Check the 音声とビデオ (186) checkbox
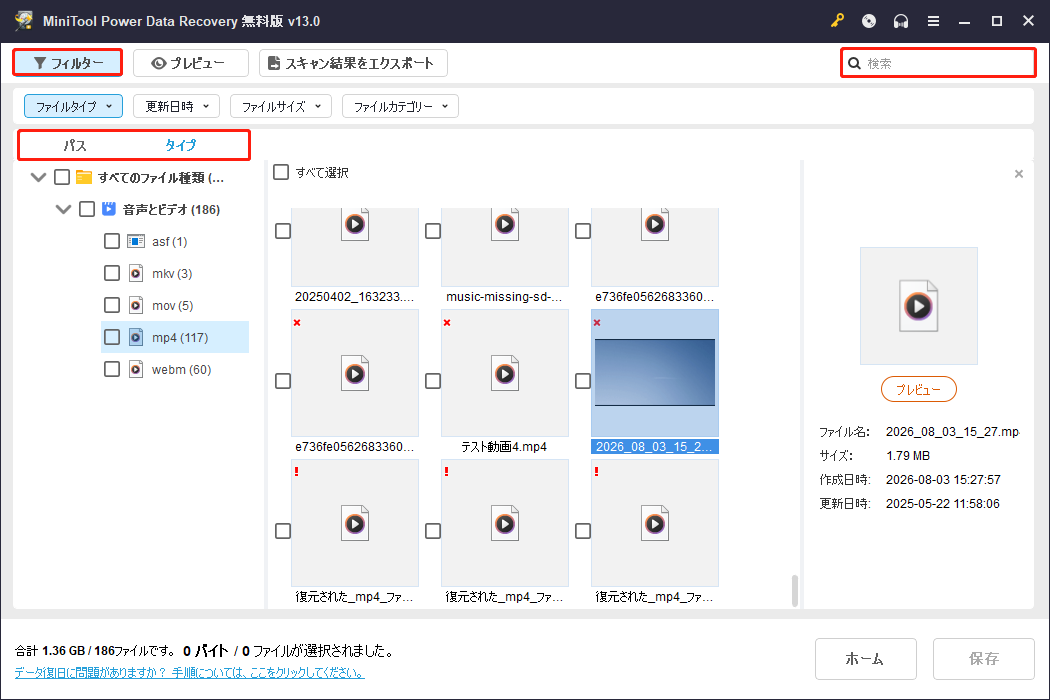 coord(86,209)
